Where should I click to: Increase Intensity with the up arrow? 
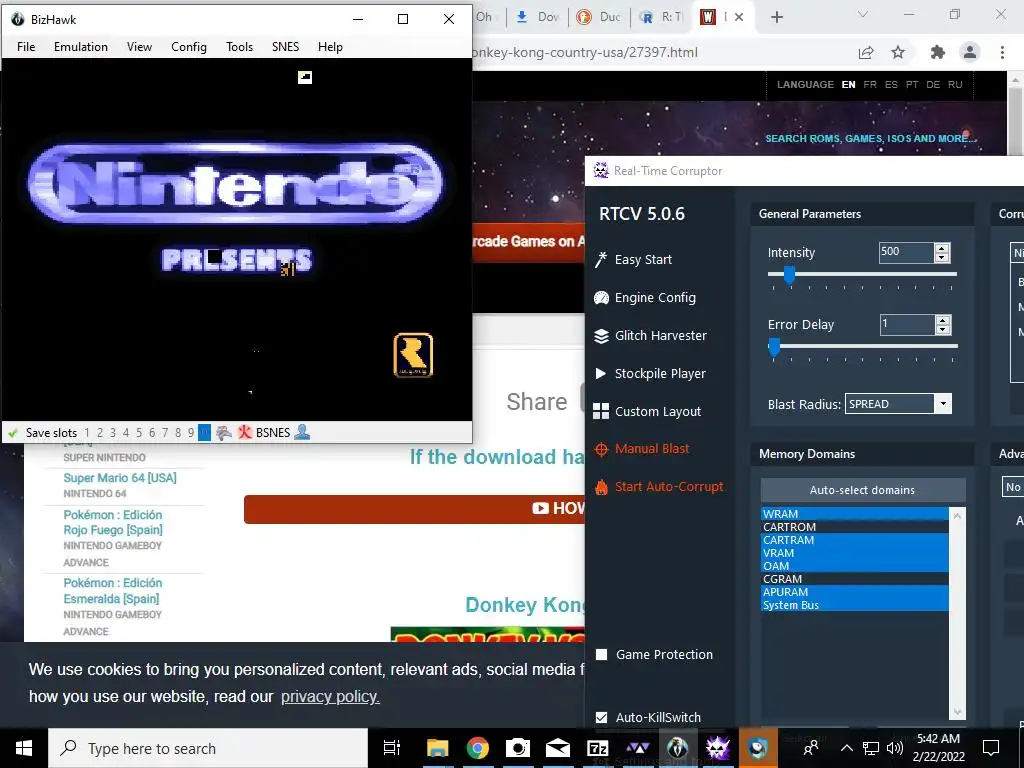pyautogui.click(x=942, y=248)
